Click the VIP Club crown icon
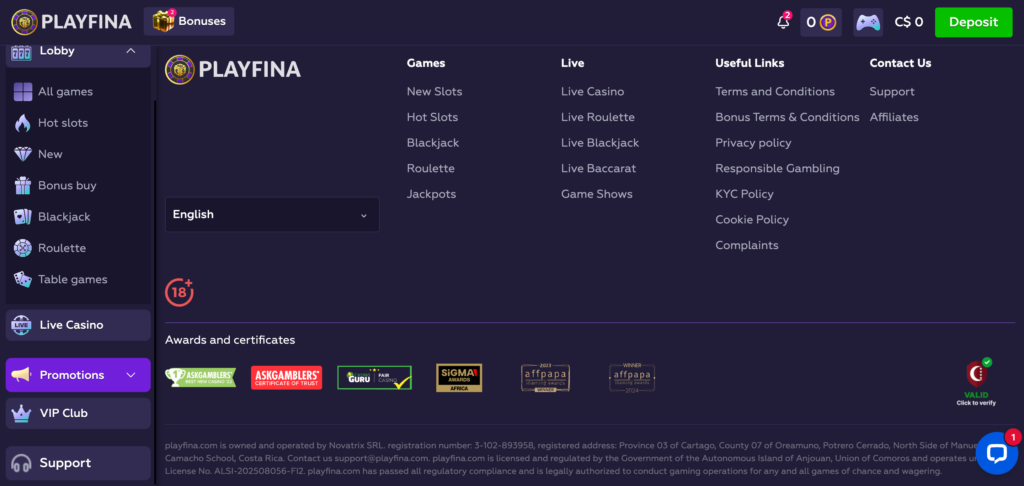Viewport: 1024px width, 486px height. [x=22, y=413]
